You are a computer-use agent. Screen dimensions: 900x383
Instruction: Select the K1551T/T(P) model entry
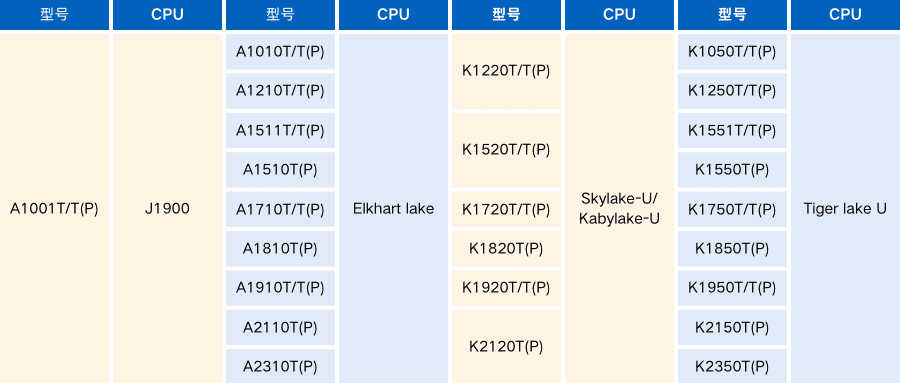[x=732, y=130]
